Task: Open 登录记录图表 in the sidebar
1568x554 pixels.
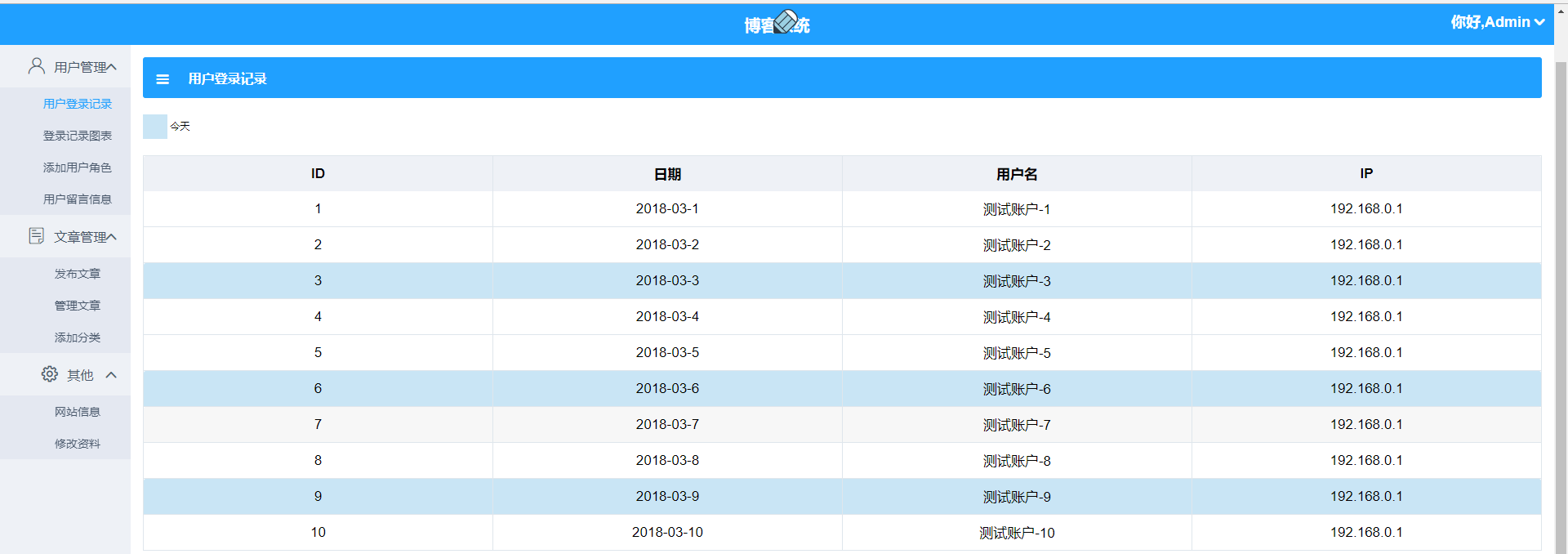Action: [x=78, y=136]
